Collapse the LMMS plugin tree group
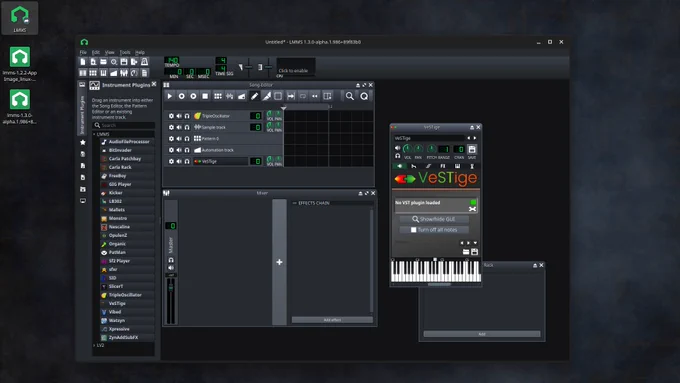 pyautogui.click(x=95, y=134)
